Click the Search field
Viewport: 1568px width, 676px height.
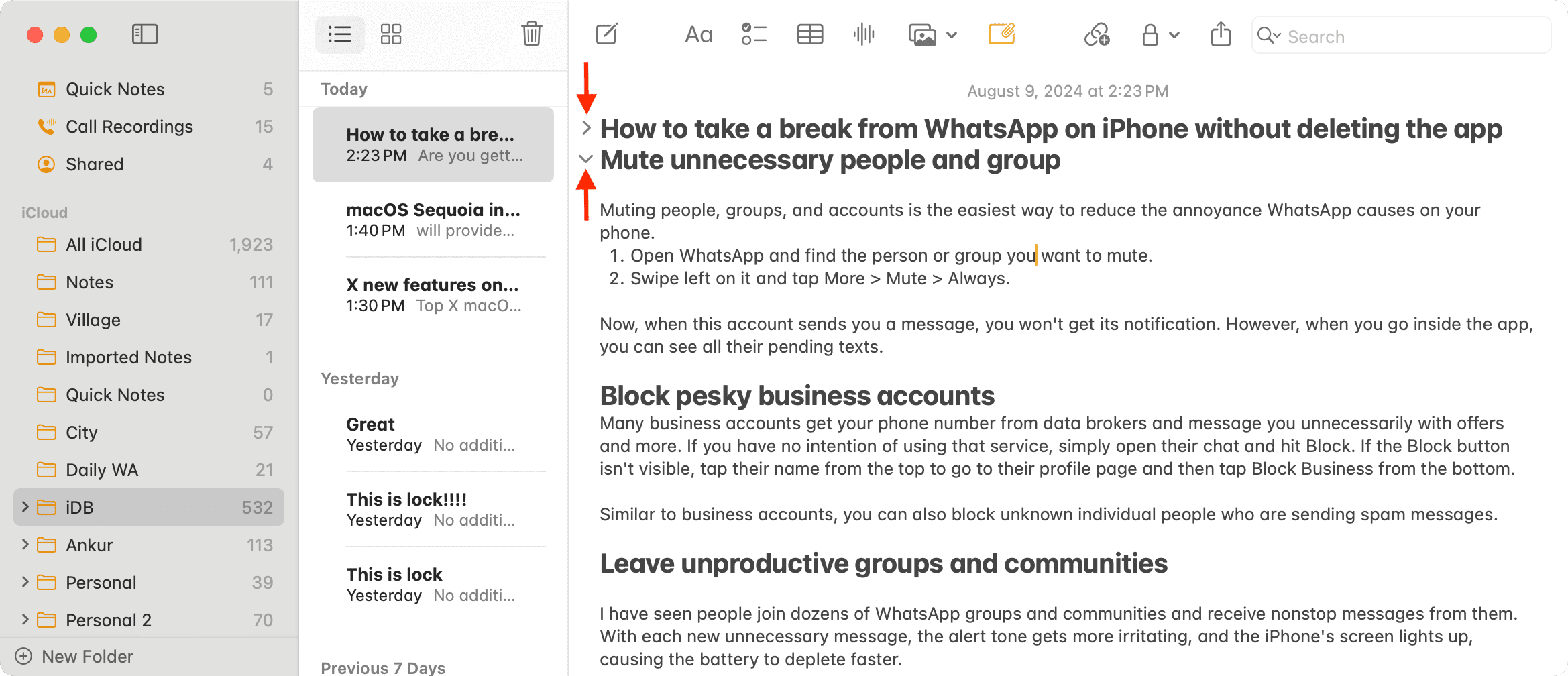[1408, 36]
